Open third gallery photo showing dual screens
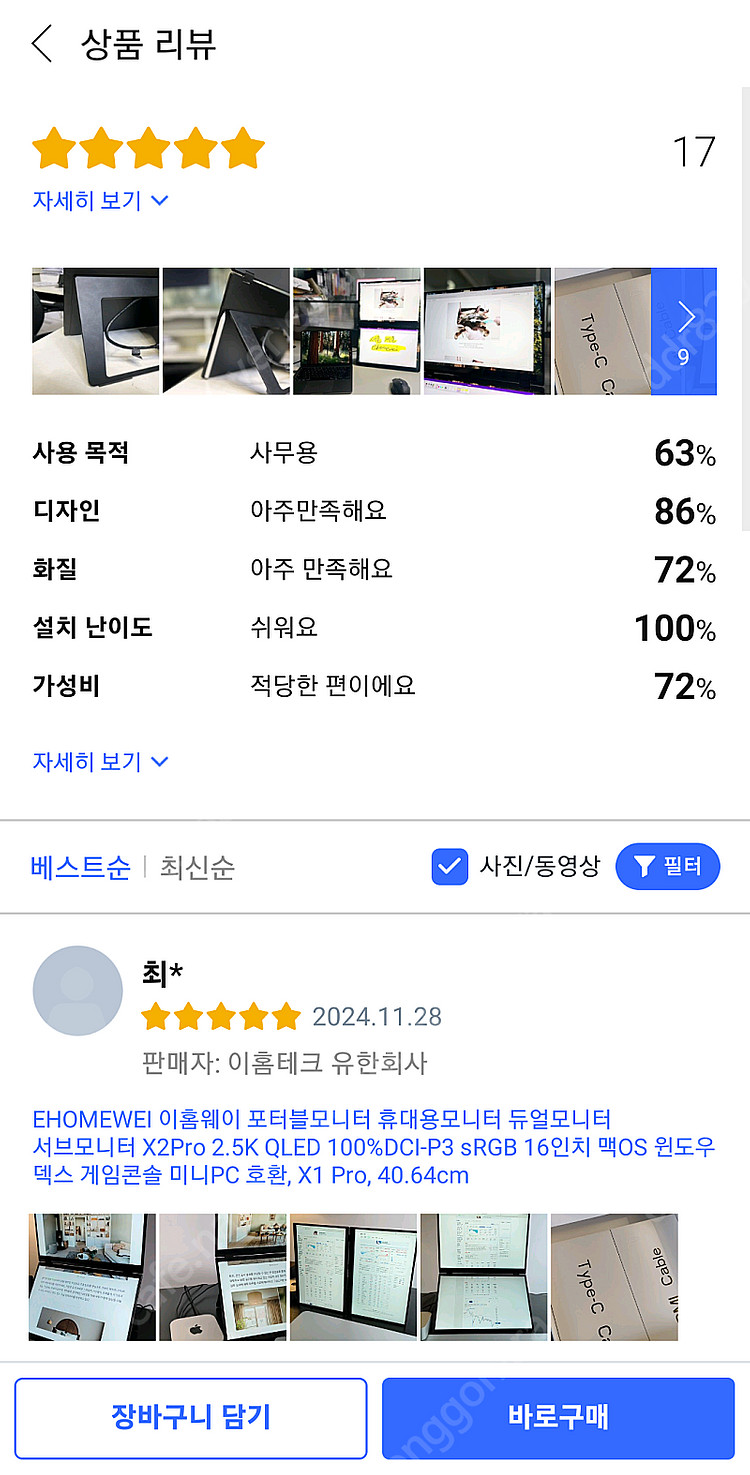The image size is (750, 1475). (356, 331)
